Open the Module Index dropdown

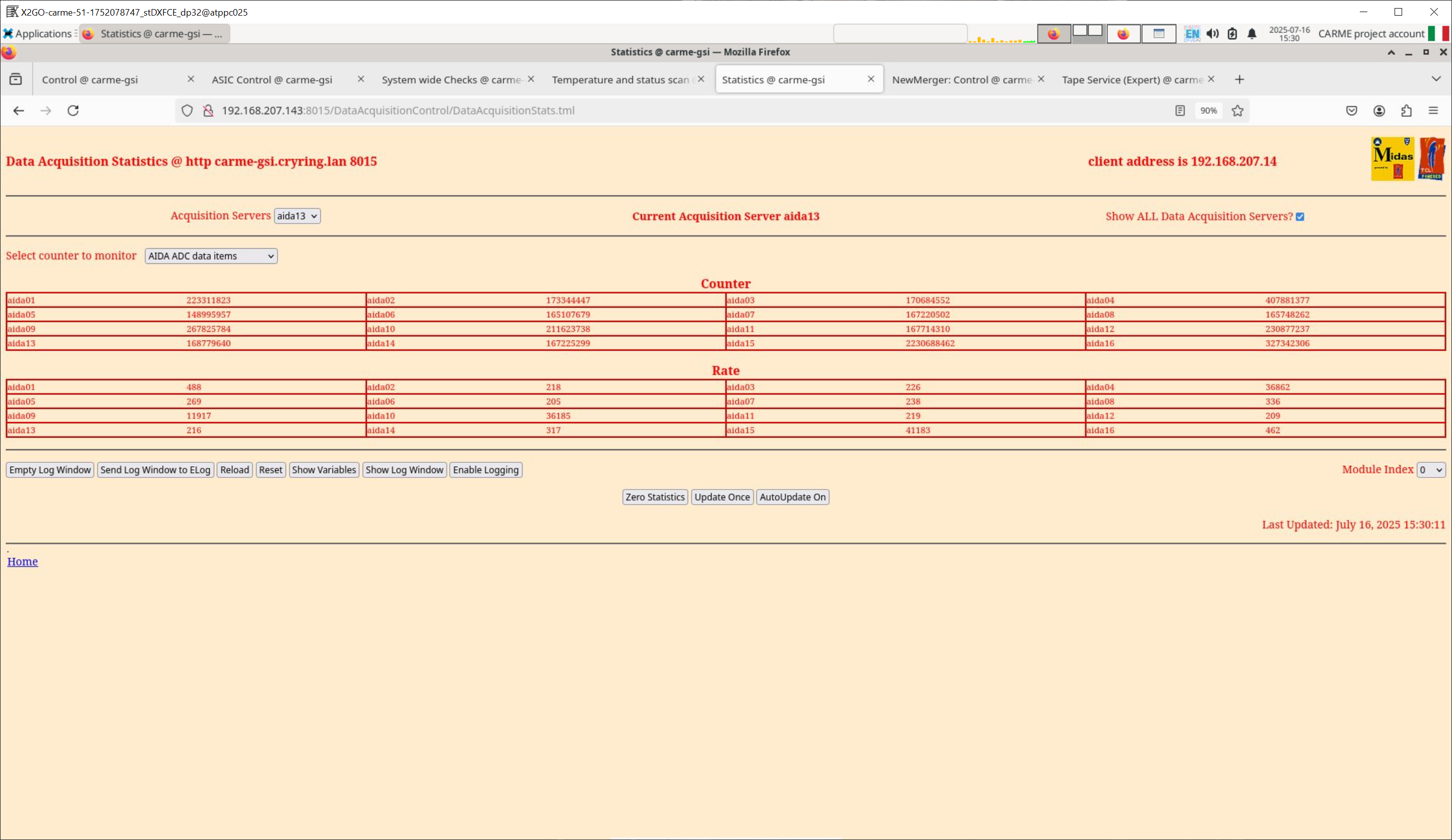[1430, 469]
